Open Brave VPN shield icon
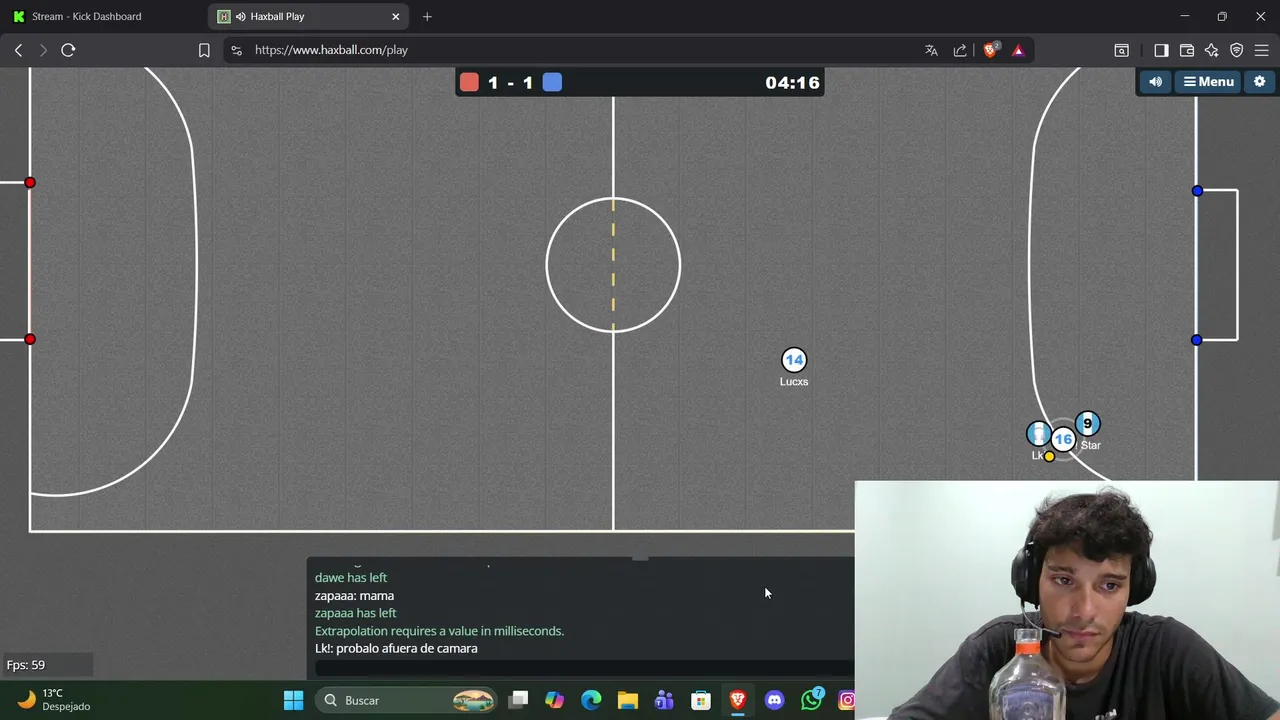This screenshot has width=1280, height=720. pyautogui.click(x=1237, y=50)
